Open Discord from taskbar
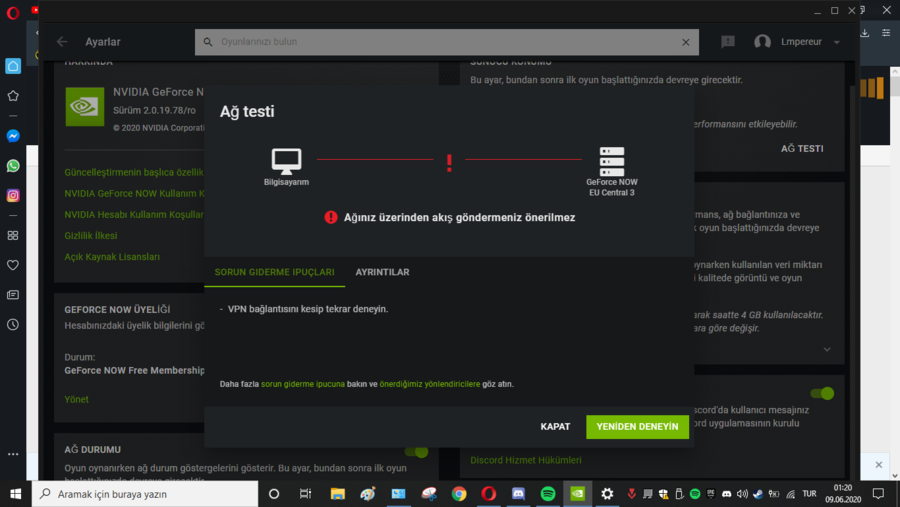The width and height of the screenshot is (900, 507). pyautogui.click(x=518, y=494)
